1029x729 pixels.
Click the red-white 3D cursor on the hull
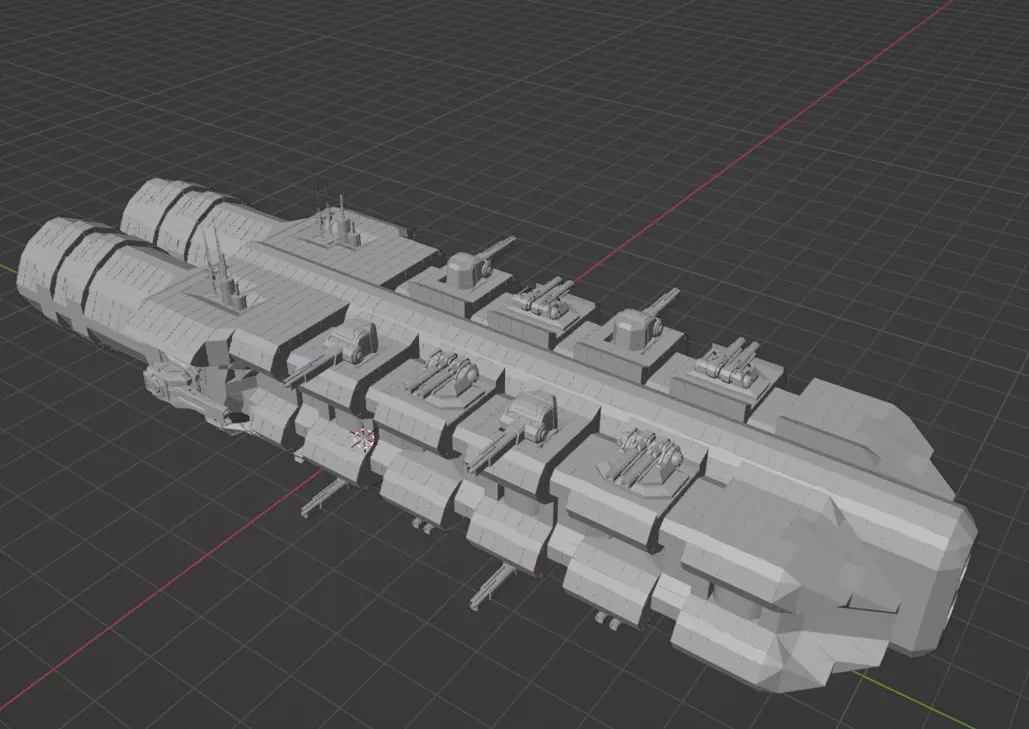(362, 440)
